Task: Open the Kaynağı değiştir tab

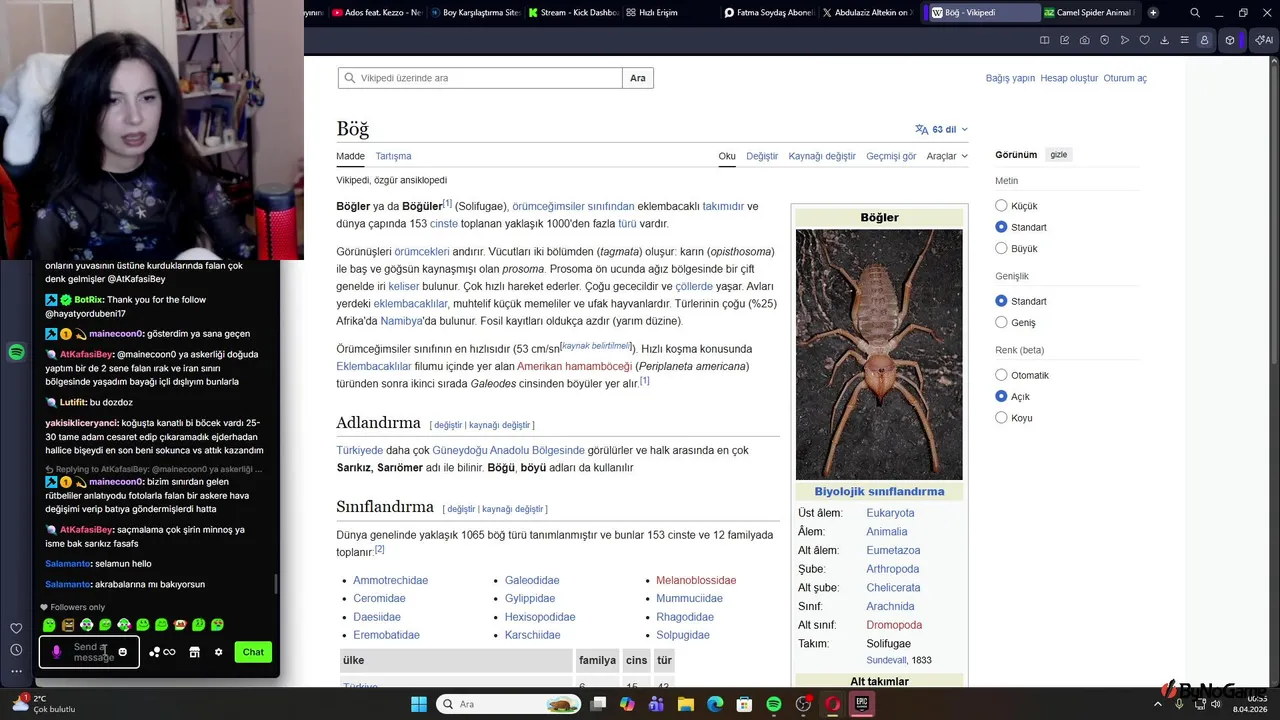Action: click(822, 156)
